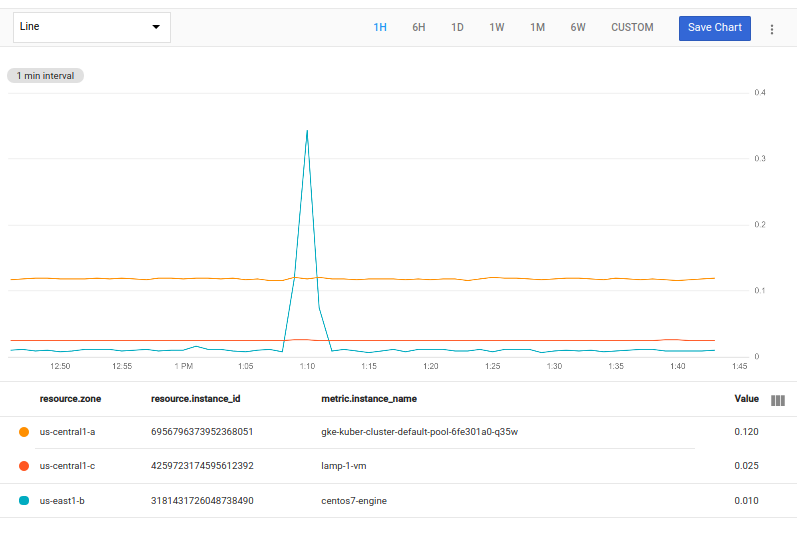797x535 pixels.
Task: Click the legend columns selector icon
Action: coord(778,400)
